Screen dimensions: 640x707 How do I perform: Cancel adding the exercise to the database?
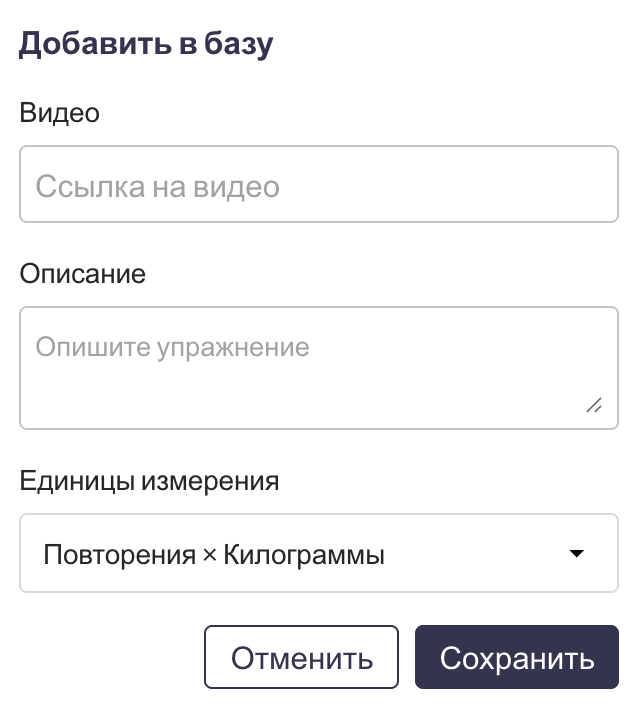click(x=301, y=658)
